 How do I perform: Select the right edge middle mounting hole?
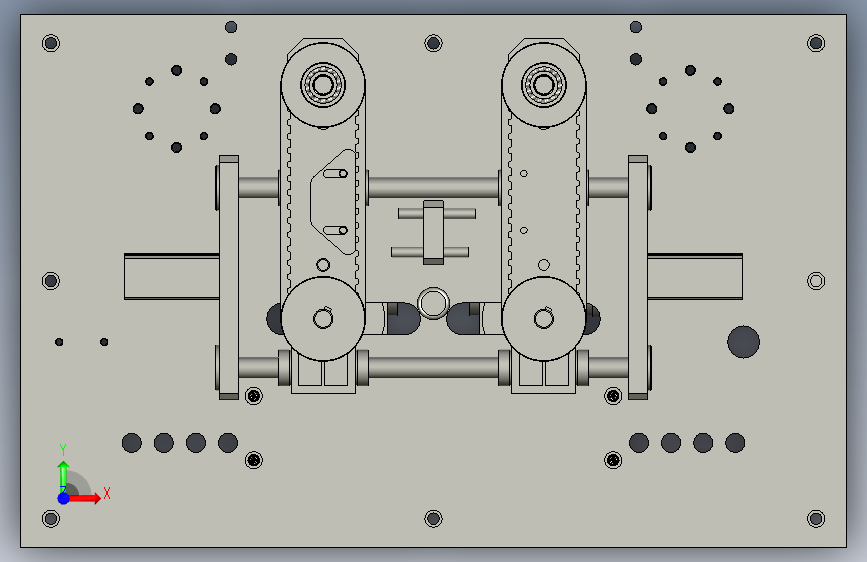coord(816,281)
